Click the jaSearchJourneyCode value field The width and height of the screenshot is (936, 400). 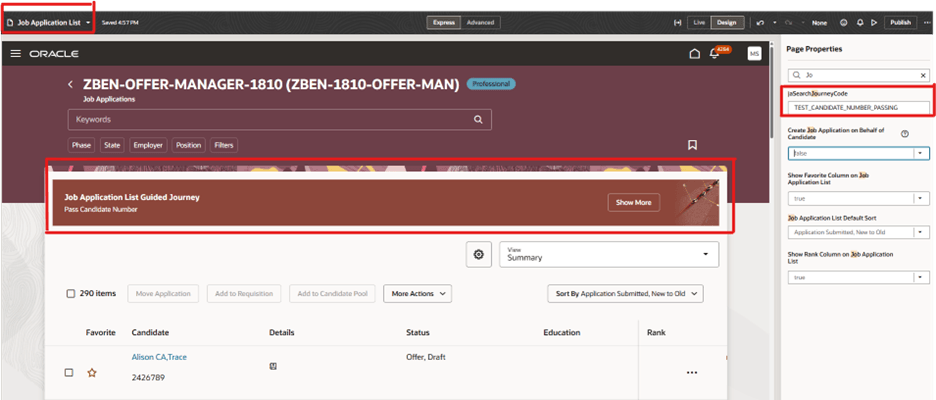coord(858,107)
